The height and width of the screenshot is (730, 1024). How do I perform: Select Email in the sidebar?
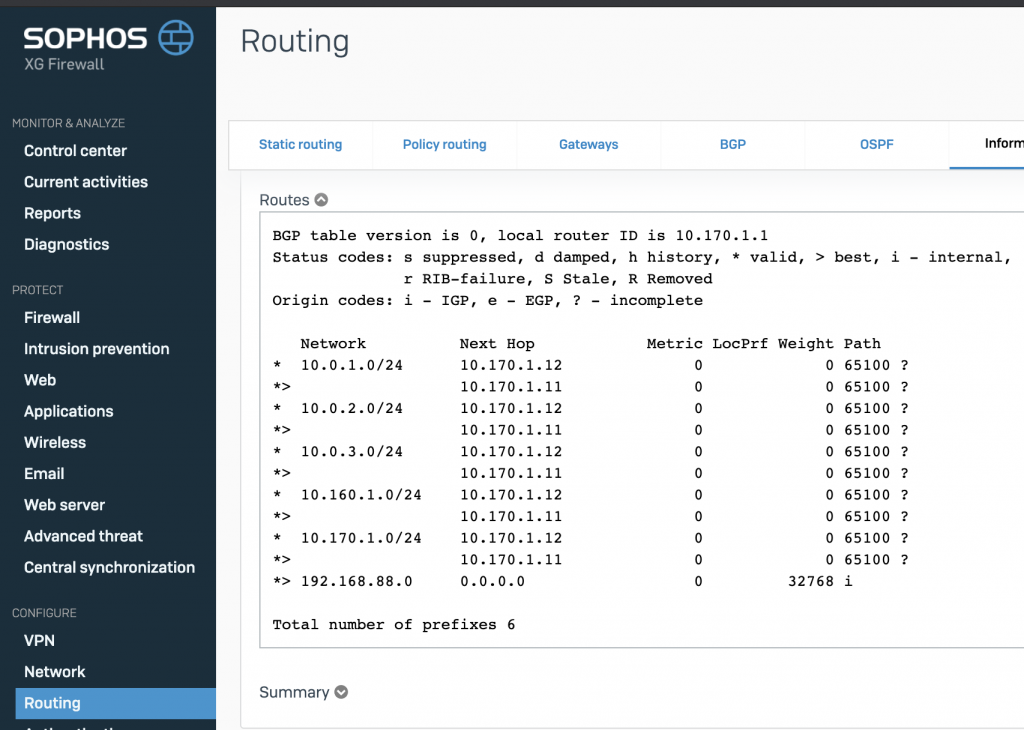click(44, 474)
